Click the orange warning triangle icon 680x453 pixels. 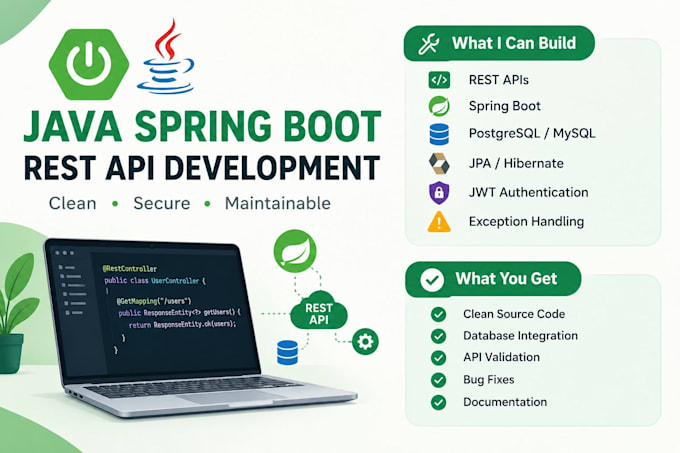[439, 222]
